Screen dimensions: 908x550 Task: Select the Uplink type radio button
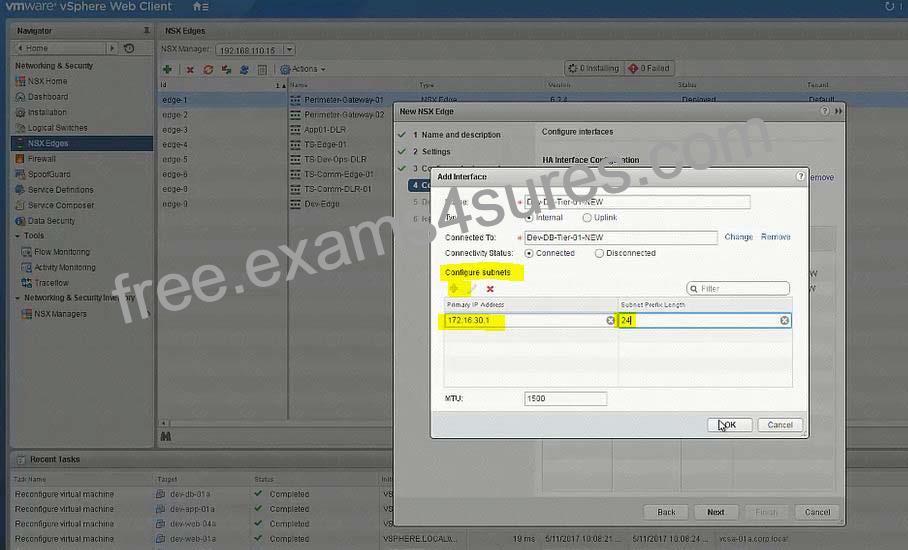coord(587,218)
